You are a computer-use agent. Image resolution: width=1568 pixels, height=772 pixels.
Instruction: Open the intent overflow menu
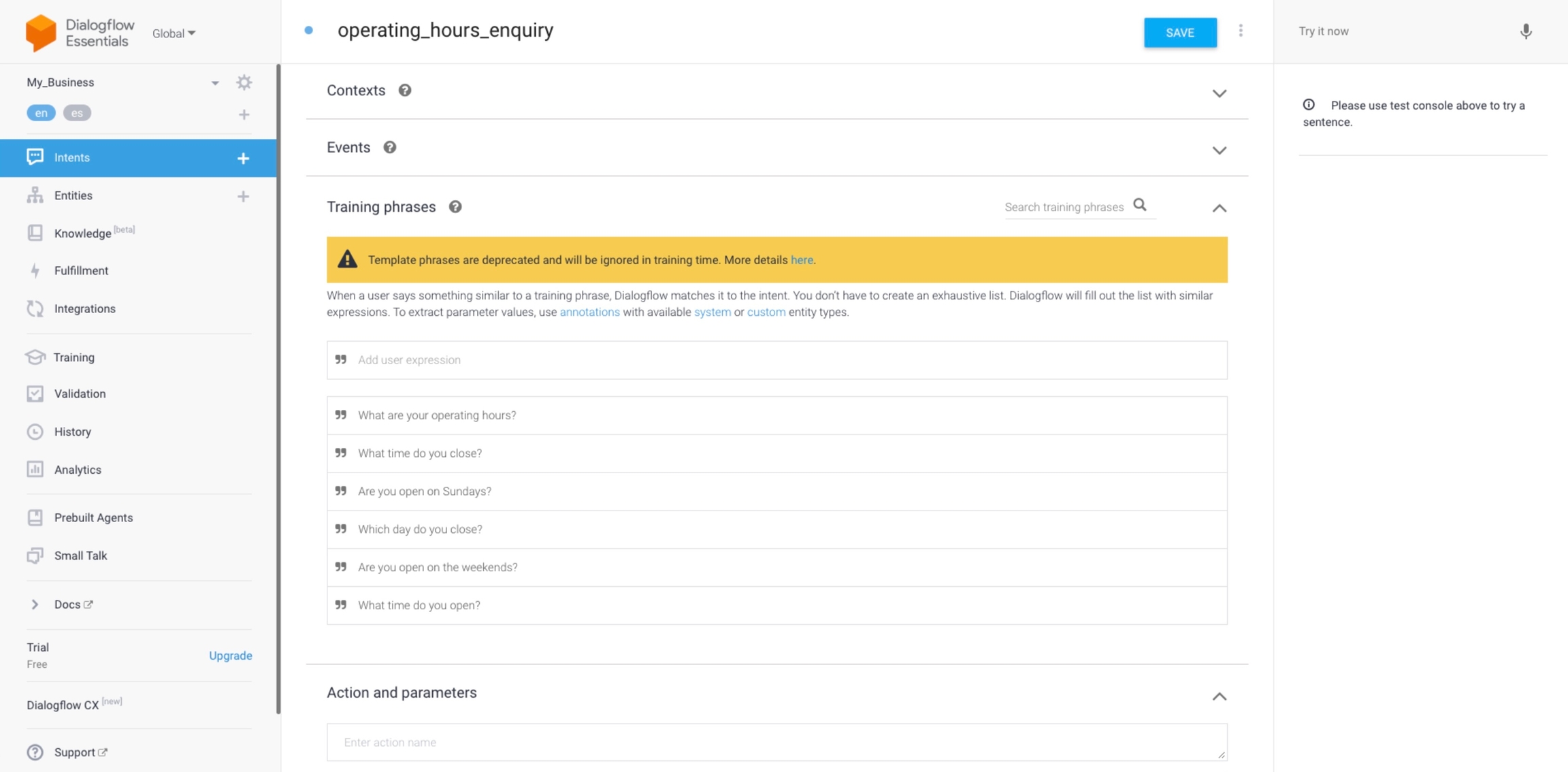pos(1241,30)
